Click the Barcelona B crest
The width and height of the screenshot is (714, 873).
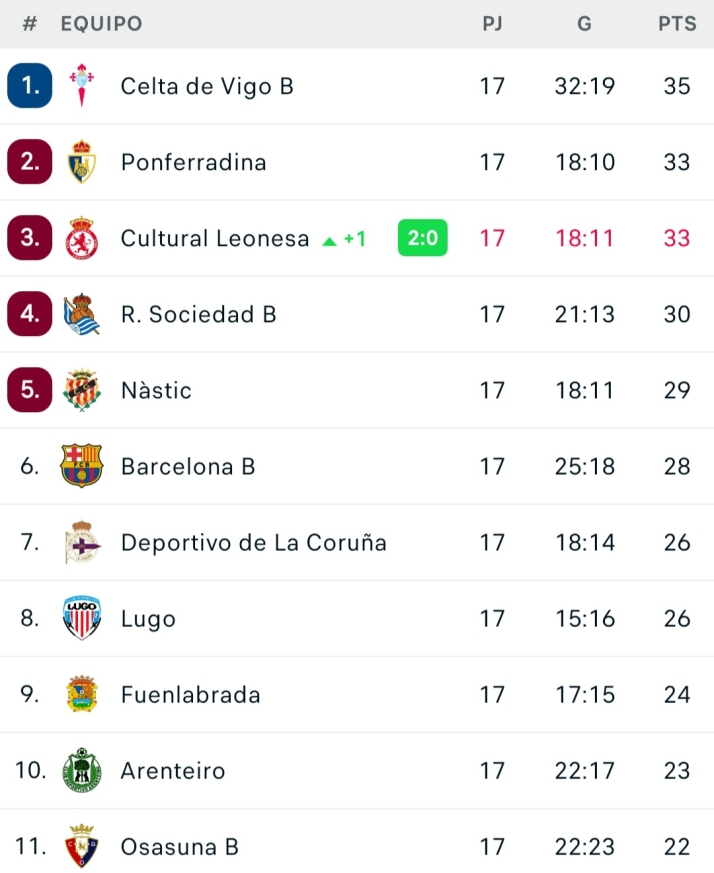81,466
